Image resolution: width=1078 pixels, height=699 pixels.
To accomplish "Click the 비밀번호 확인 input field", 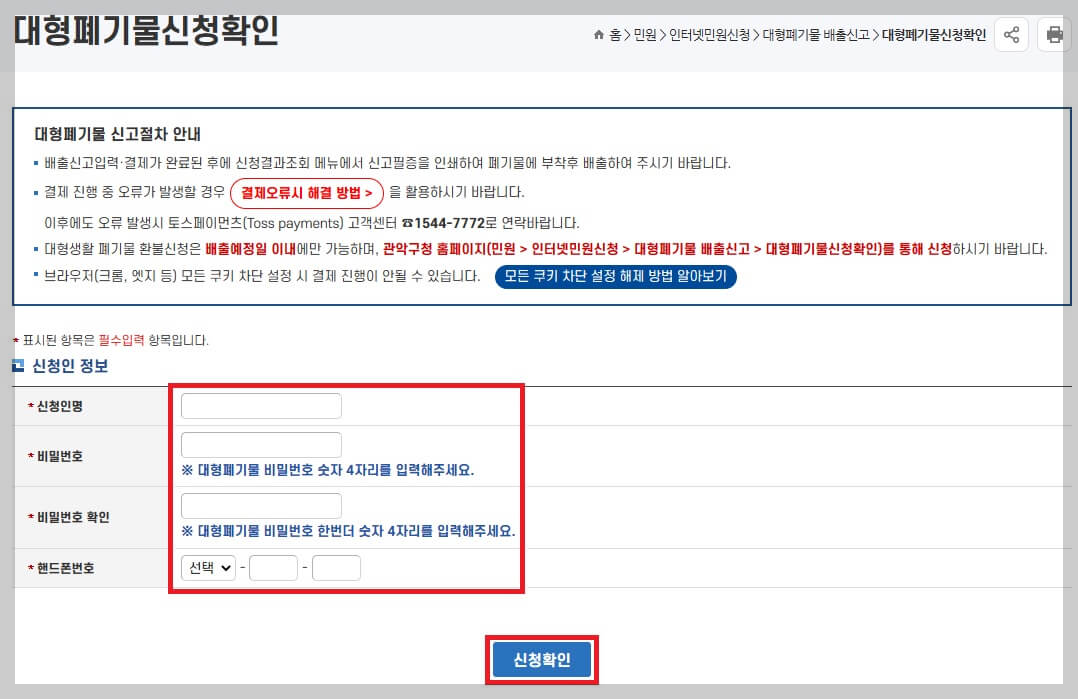I will 260,505.
